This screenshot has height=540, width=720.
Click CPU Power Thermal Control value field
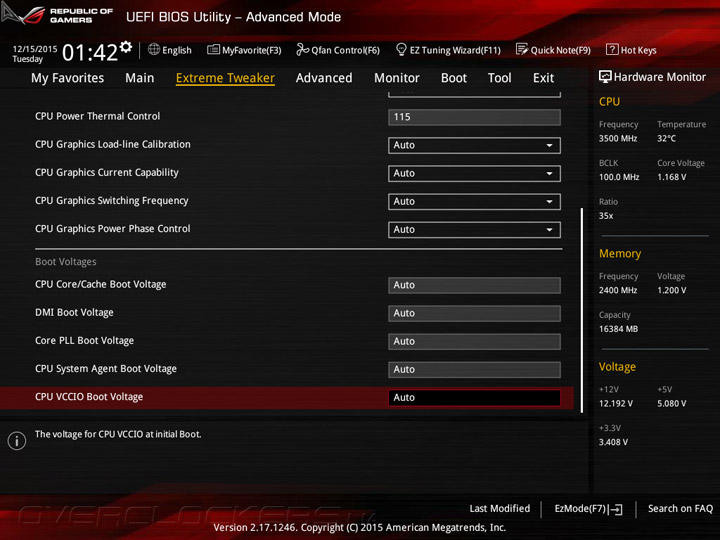(x=474, y=117)
